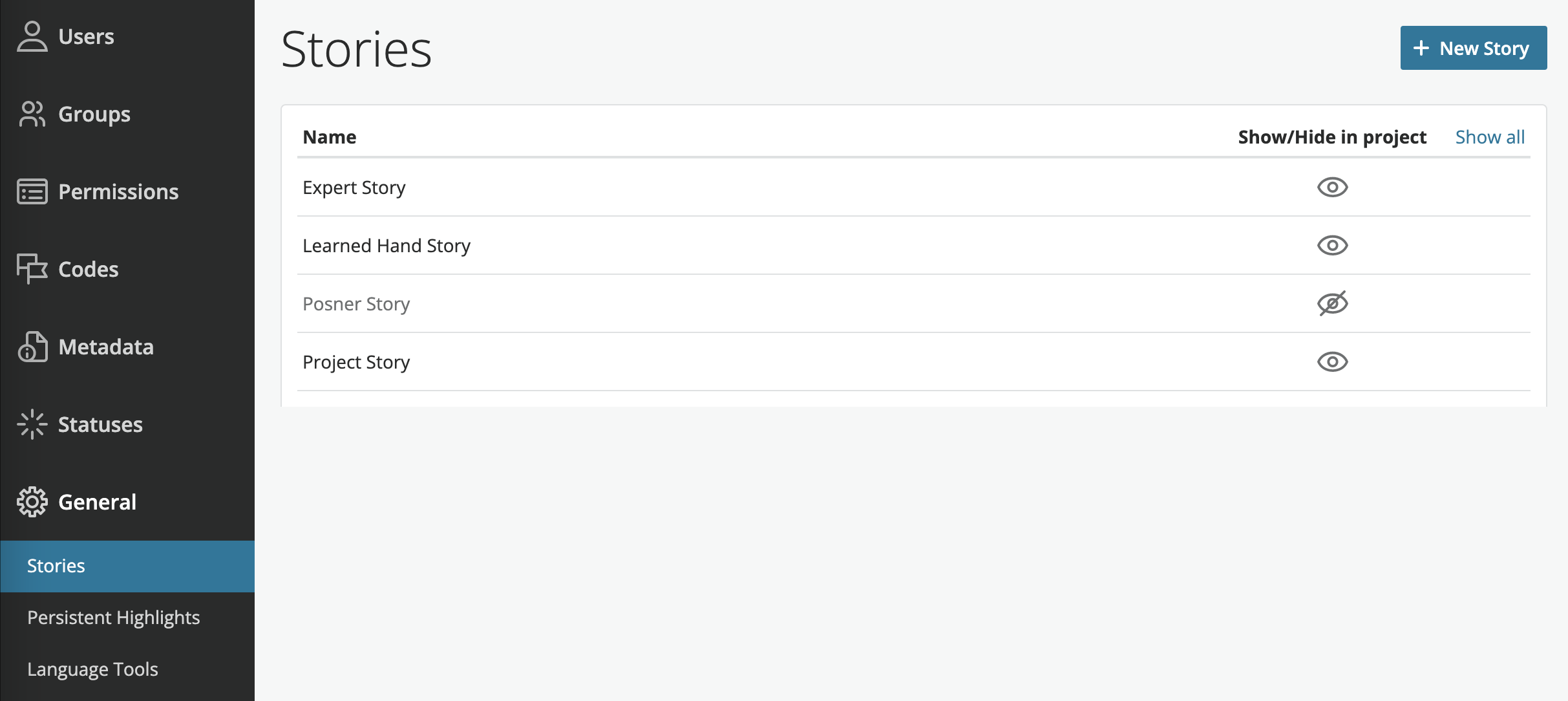The image size is (1568, 701).
Task: Click the Show all link
Action: coord(1490,137)
